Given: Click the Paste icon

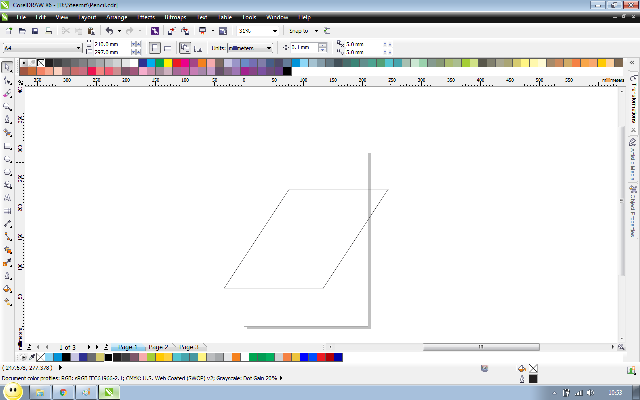Looking at the screenshot, I should tap(91, 31).
